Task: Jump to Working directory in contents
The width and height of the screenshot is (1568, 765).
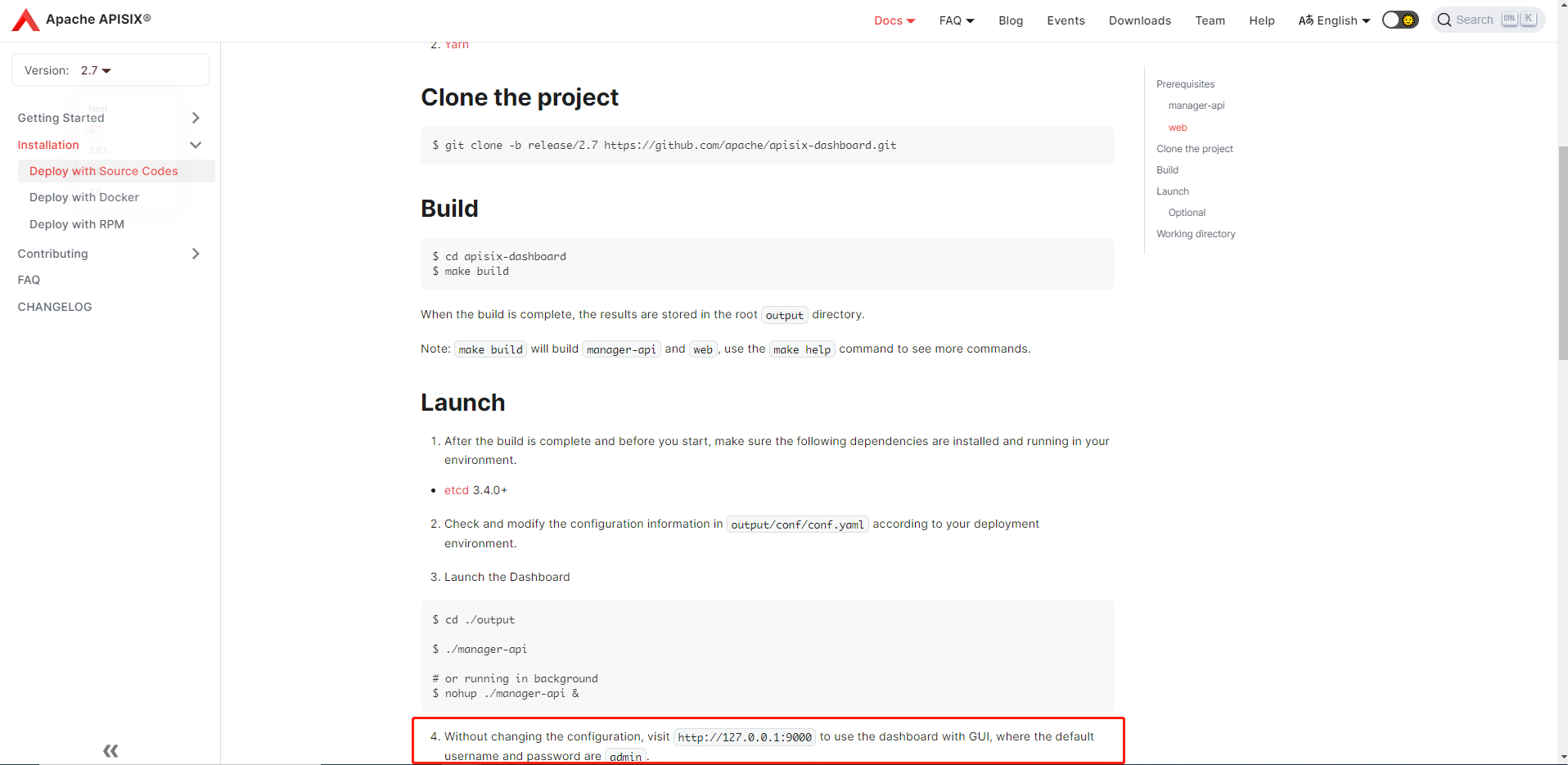Action: pyautogui.click(x=1196, y=234)
